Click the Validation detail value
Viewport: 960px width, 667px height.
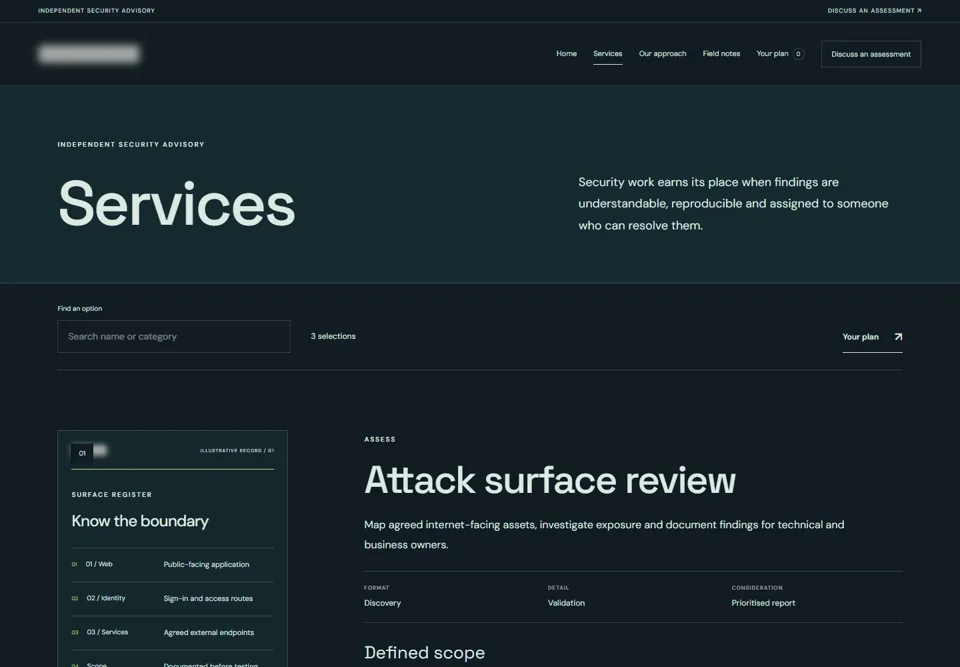click(566, 603)
